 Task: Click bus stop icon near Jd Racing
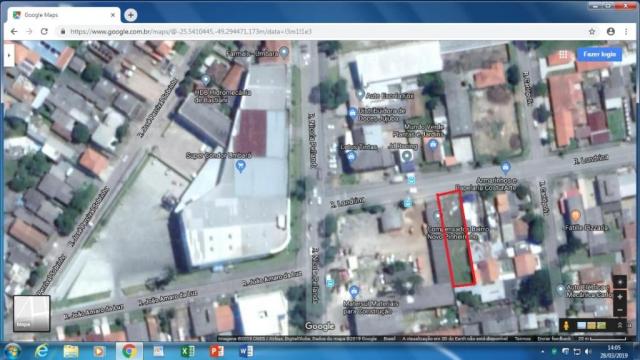pyautogui.click(x=411, y=179)
